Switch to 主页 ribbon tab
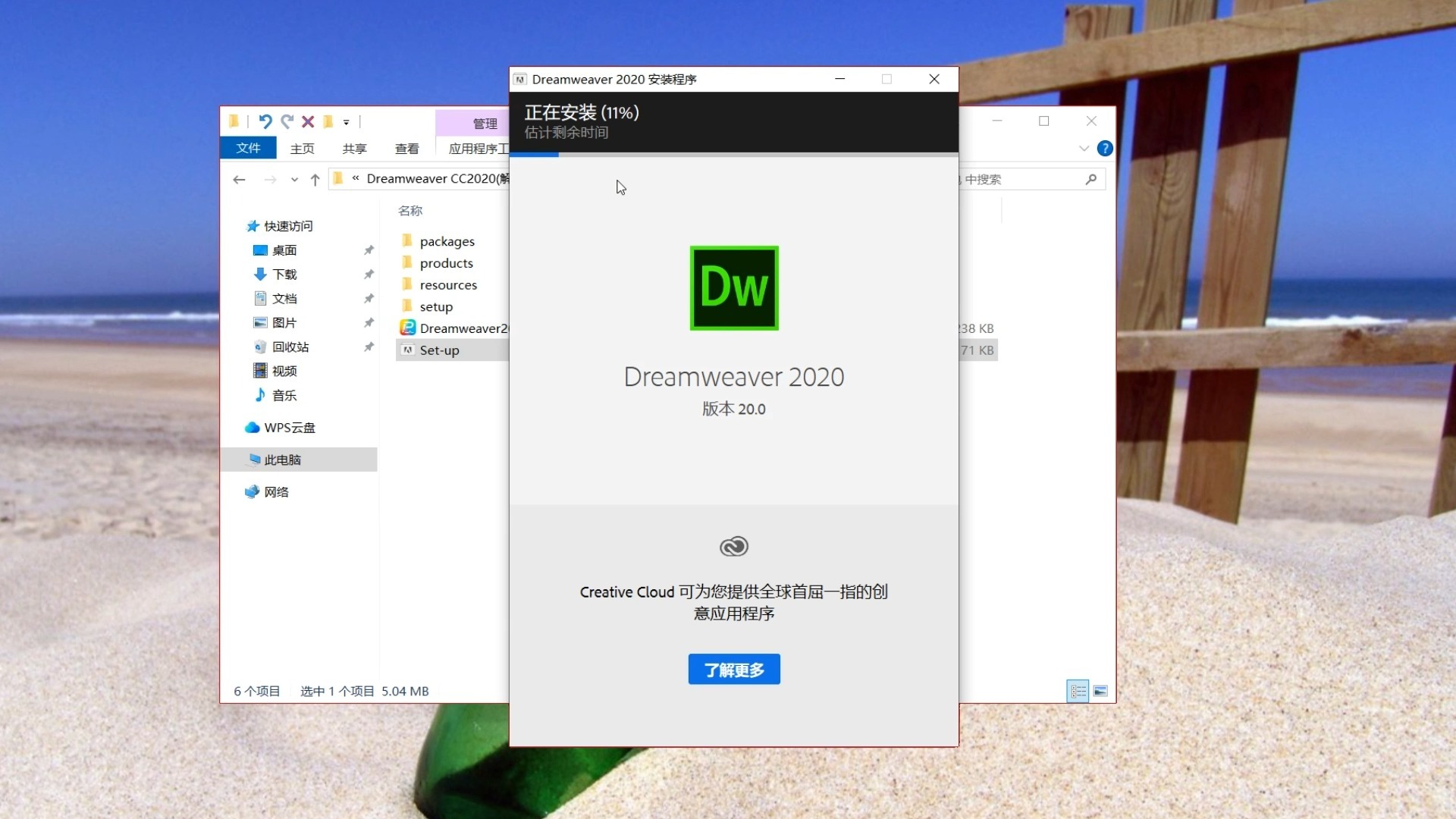The width and height of the screenshot is (1456, 819). click(303, 149)
